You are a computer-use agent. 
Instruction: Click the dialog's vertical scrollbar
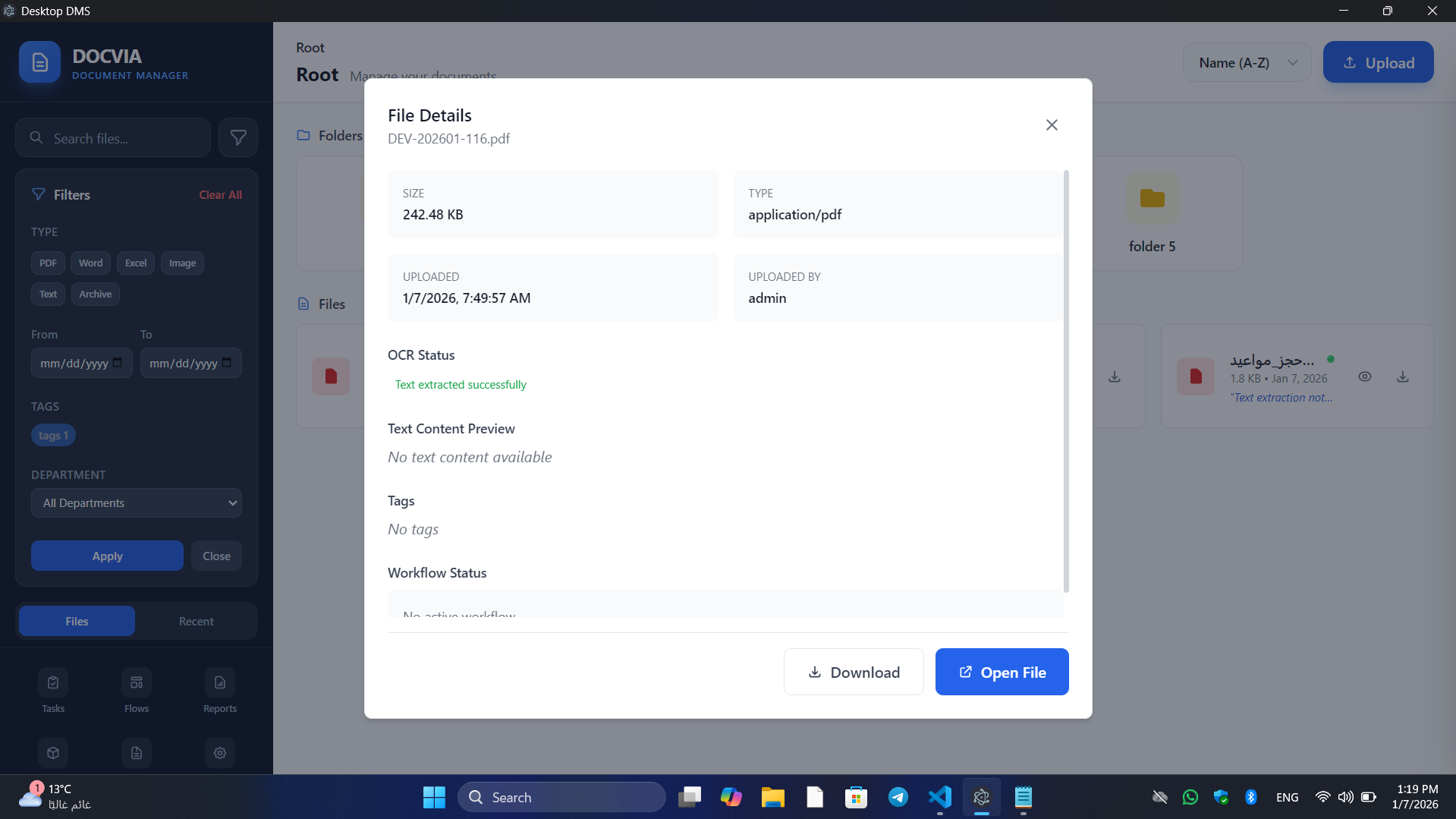(1066, 381)
